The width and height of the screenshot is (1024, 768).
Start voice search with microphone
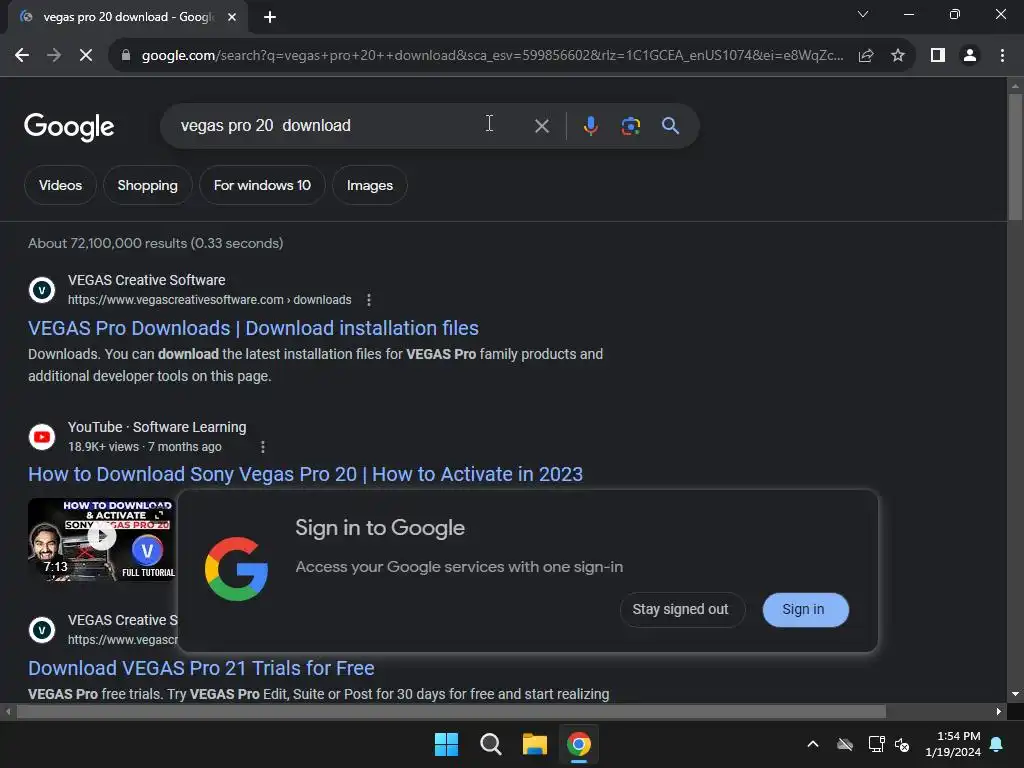[x=590, y=125]
